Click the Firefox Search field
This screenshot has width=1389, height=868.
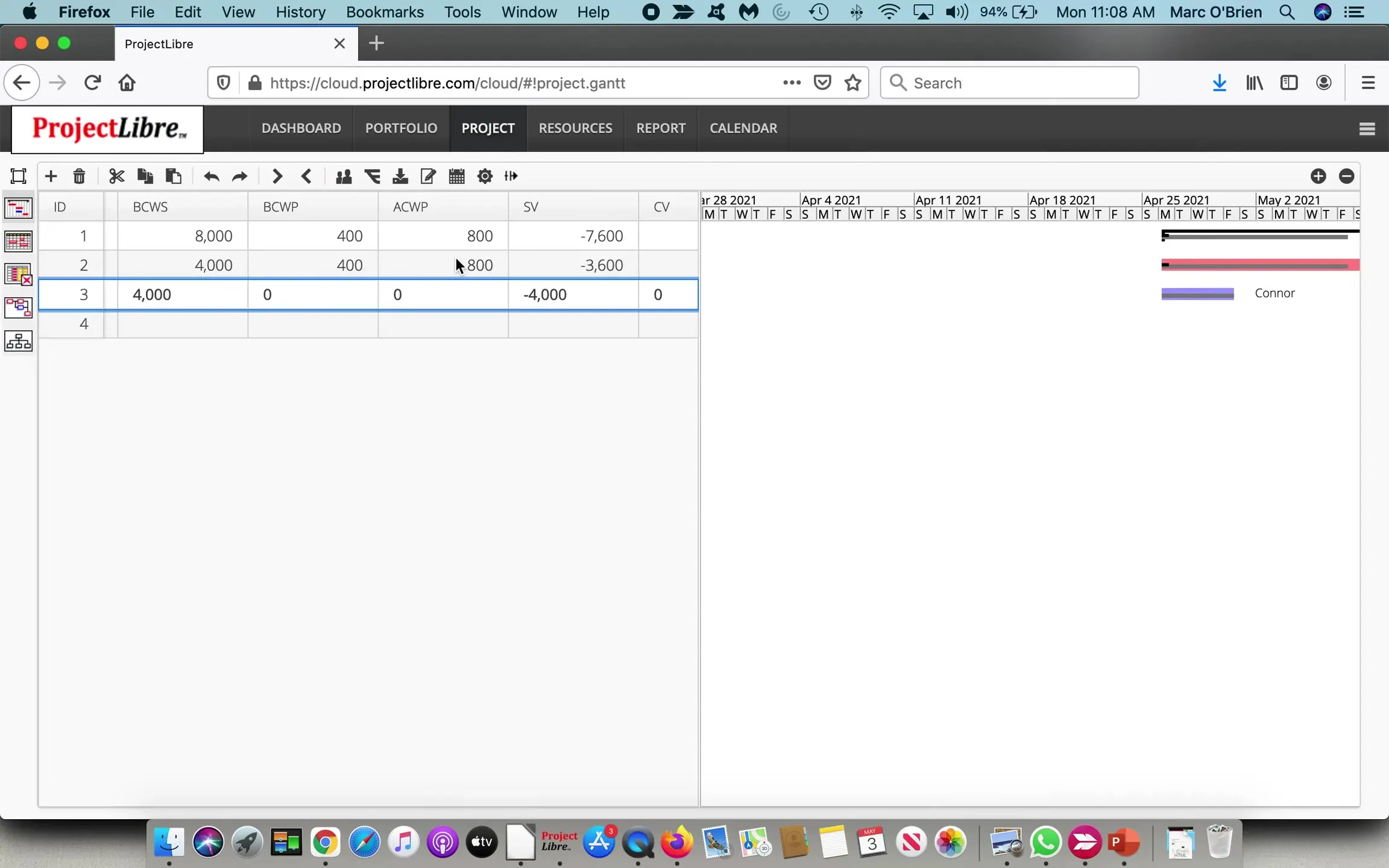tap(1009, 83)
